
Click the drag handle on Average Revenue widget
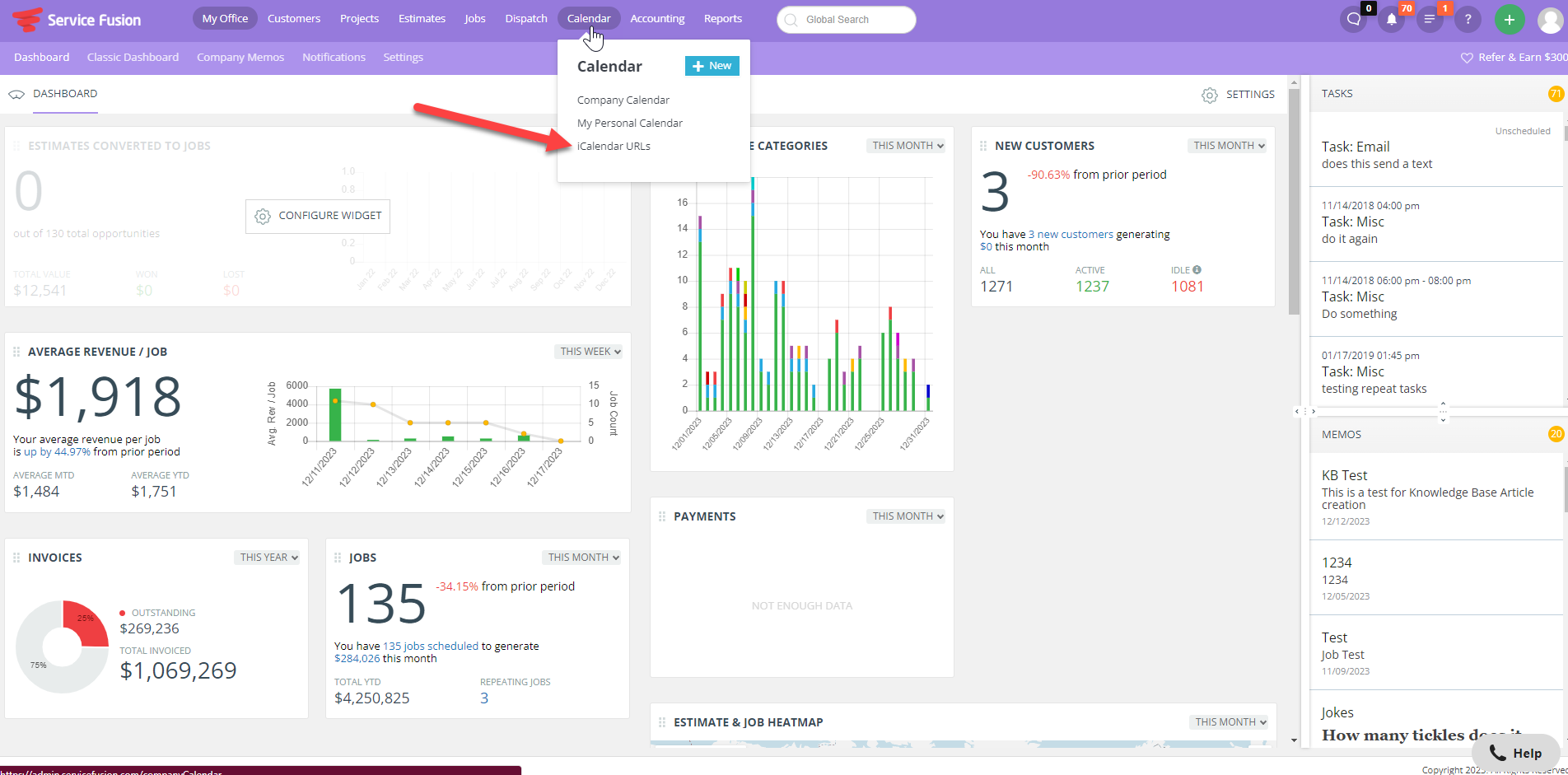16,352
